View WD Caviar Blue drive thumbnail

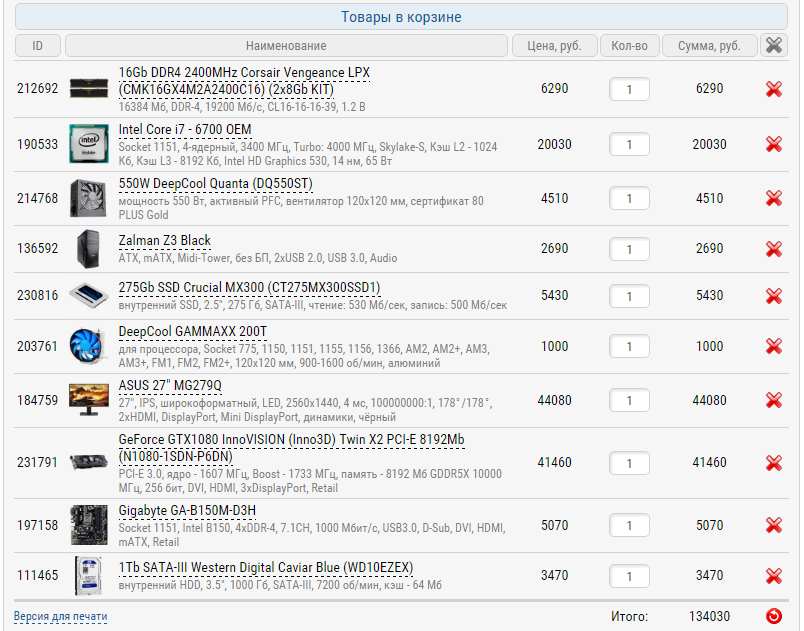89,576
